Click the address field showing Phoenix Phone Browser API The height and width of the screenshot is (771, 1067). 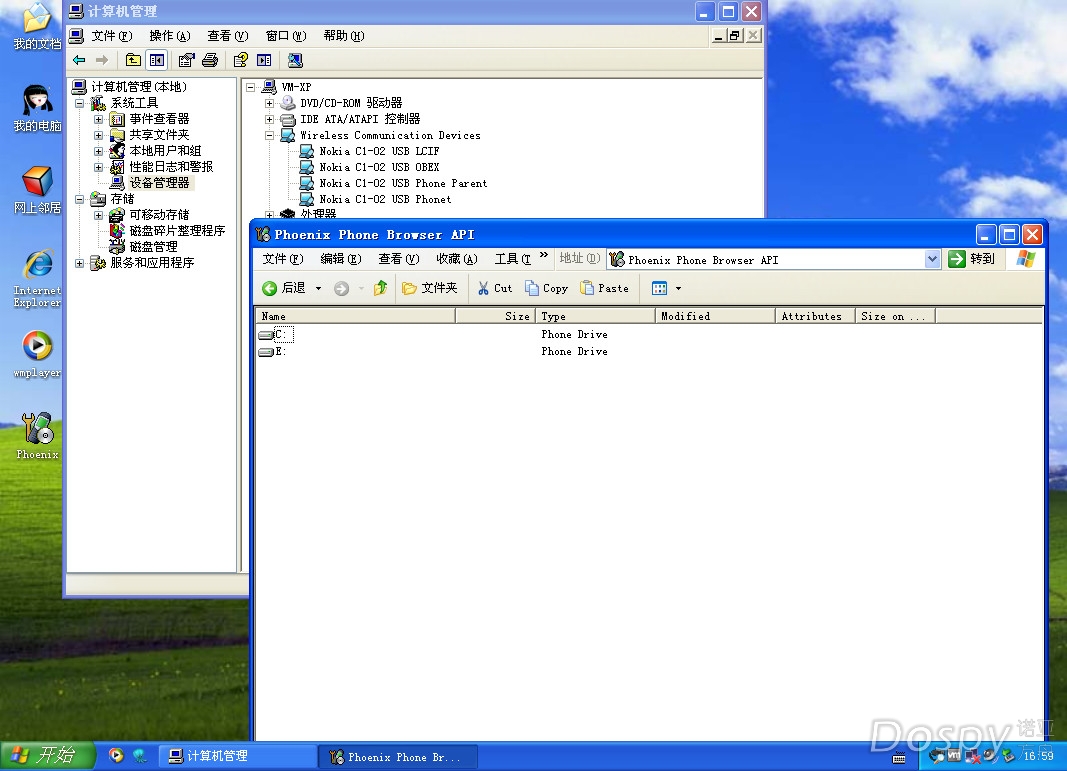point(766,259)
